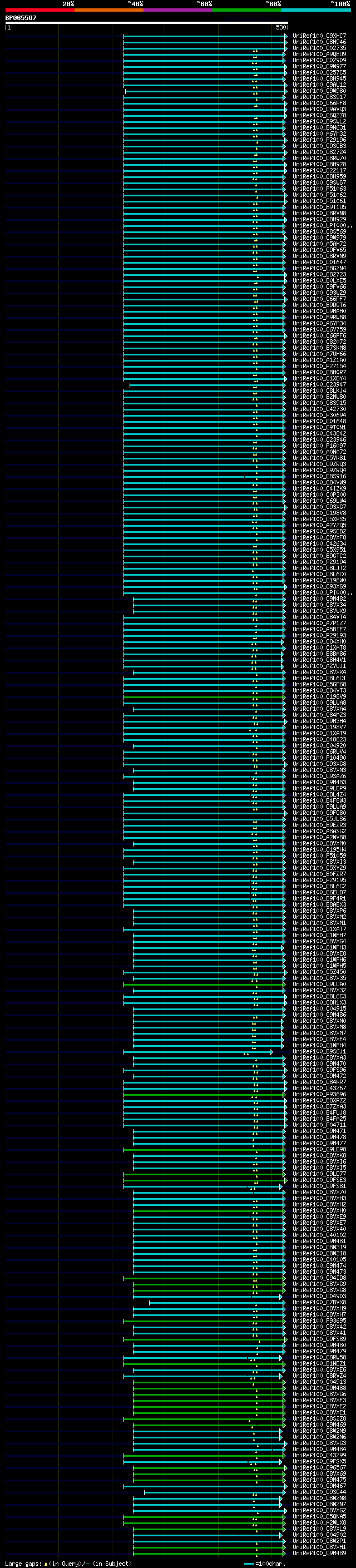Select label UniRef100_P93696

319,1095
